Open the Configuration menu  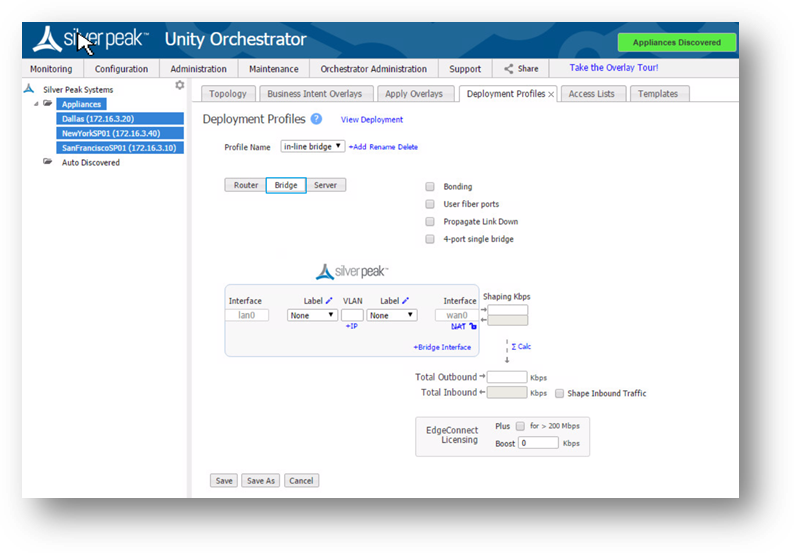121,69
